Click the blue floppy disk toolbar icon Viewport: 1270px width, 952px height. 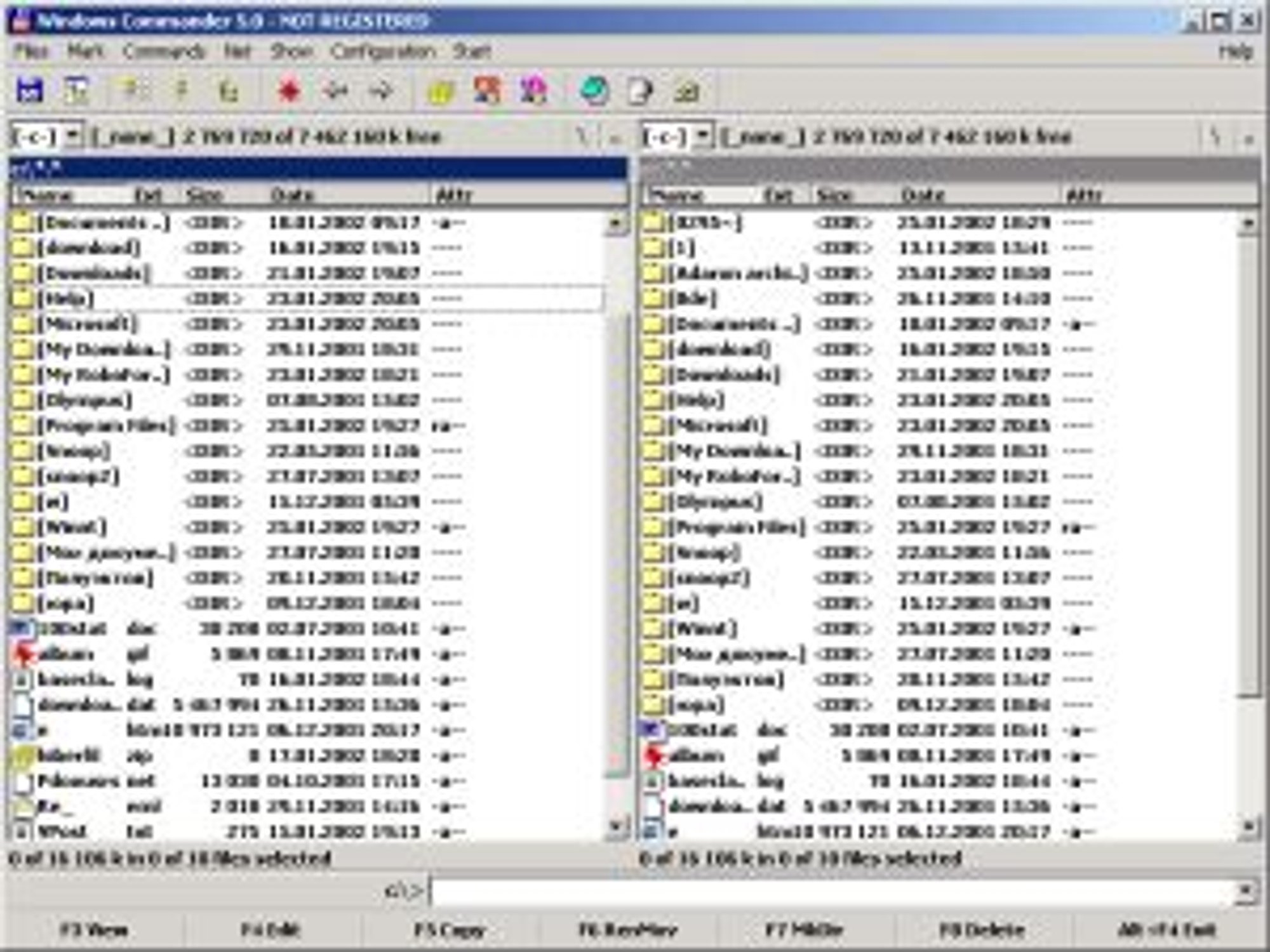click(x=29, y=91)
